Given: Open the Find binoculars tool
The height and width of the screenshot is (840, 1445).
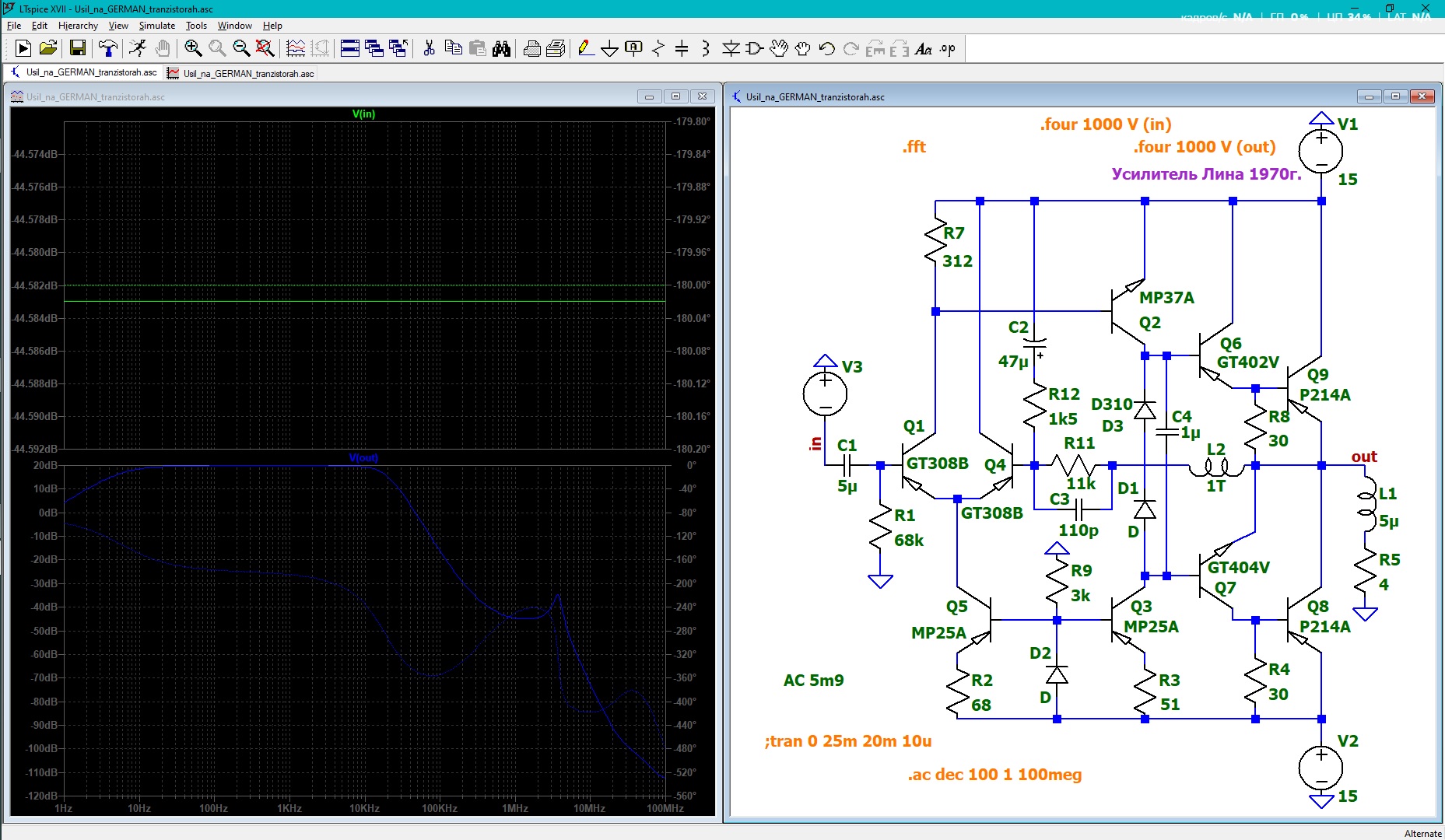Looking at the screenshot, I should point(502,48).
